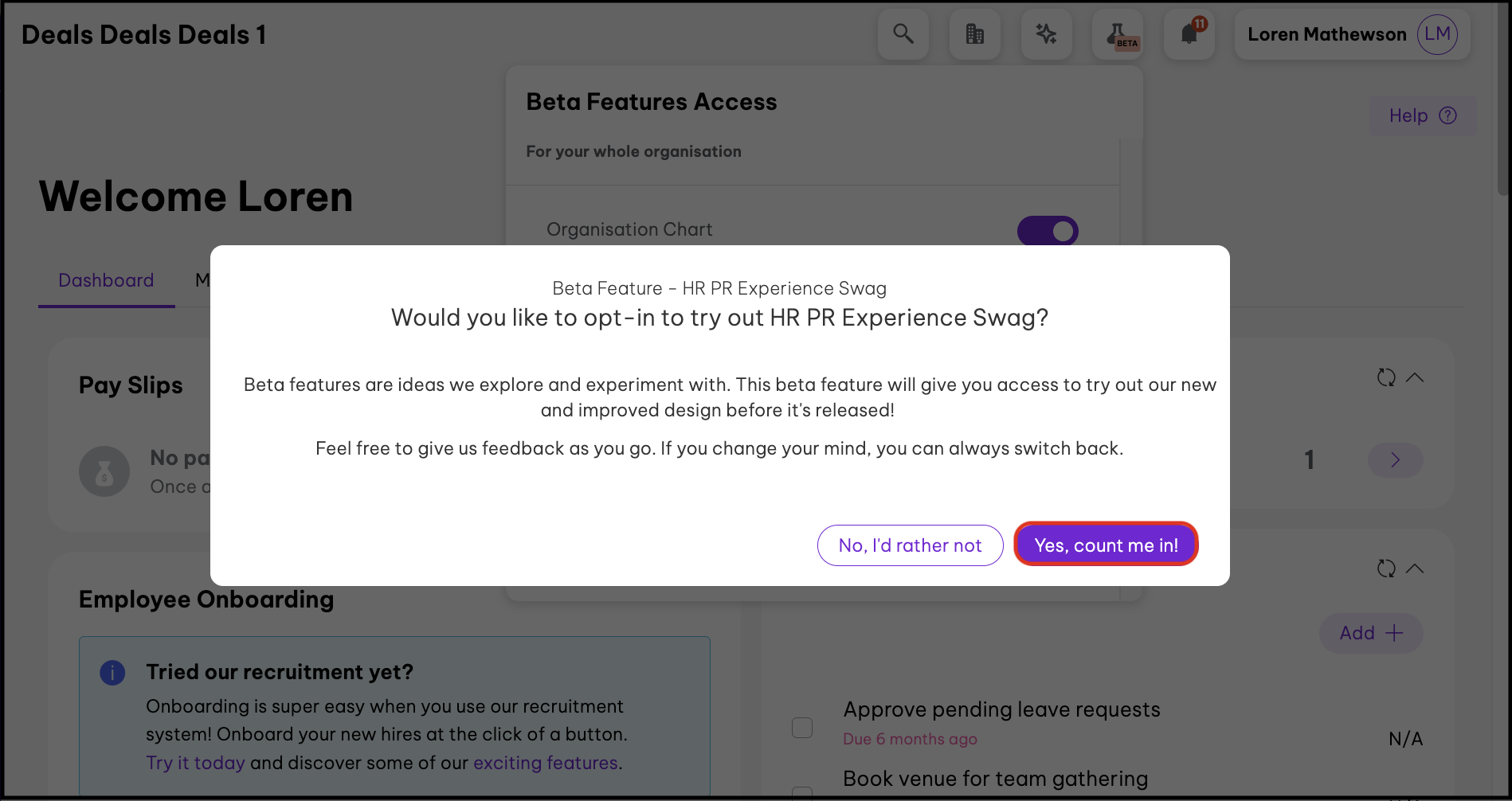Screen dimensions: 1512x801
Task: Refresh the upper right widget
Action: (1386, 377)
